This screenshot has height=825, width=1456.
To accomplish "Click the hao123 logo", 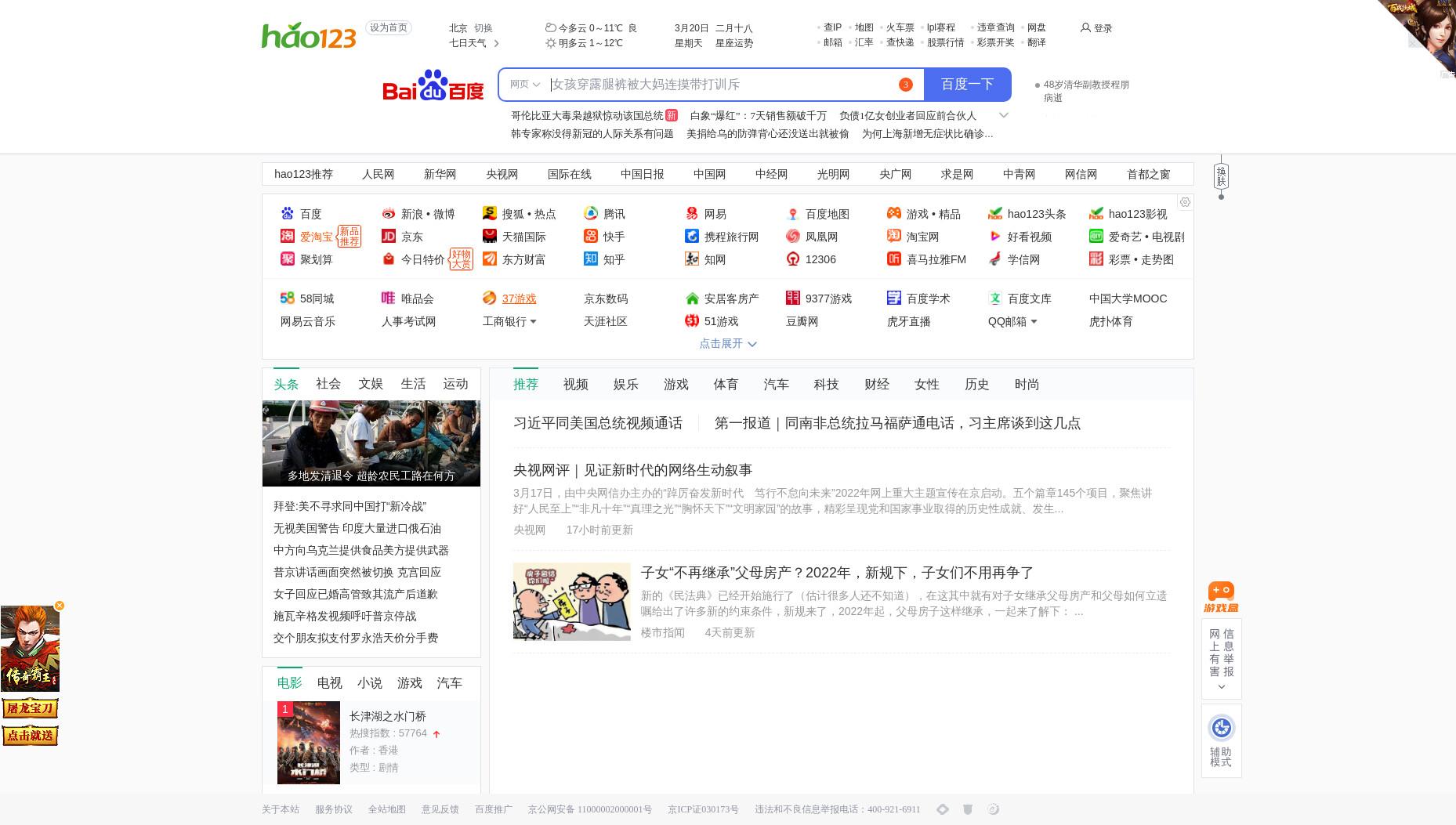I will click(x=308, y=35).
